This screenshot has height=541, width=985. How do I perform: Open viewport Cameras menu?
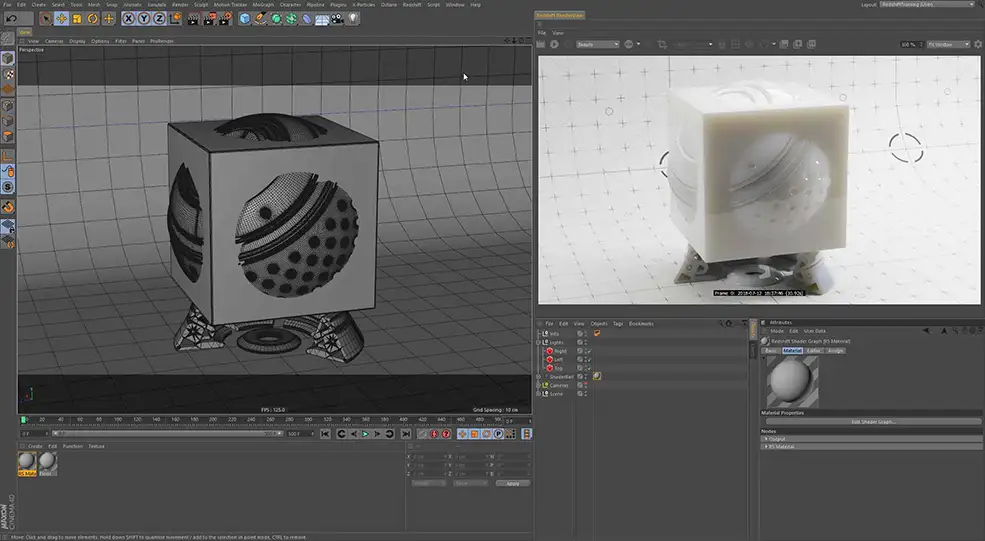pos(54,41)
